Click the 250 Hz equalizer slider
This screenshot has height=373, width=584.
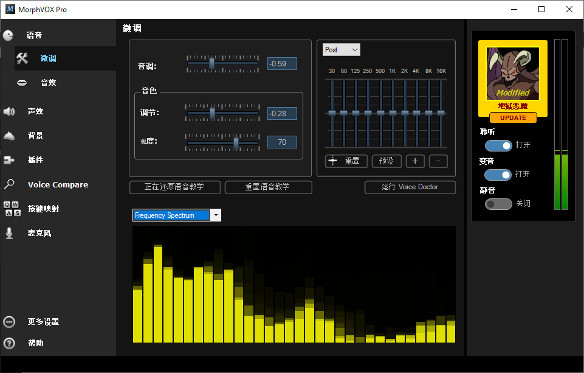tap(368, 113)
